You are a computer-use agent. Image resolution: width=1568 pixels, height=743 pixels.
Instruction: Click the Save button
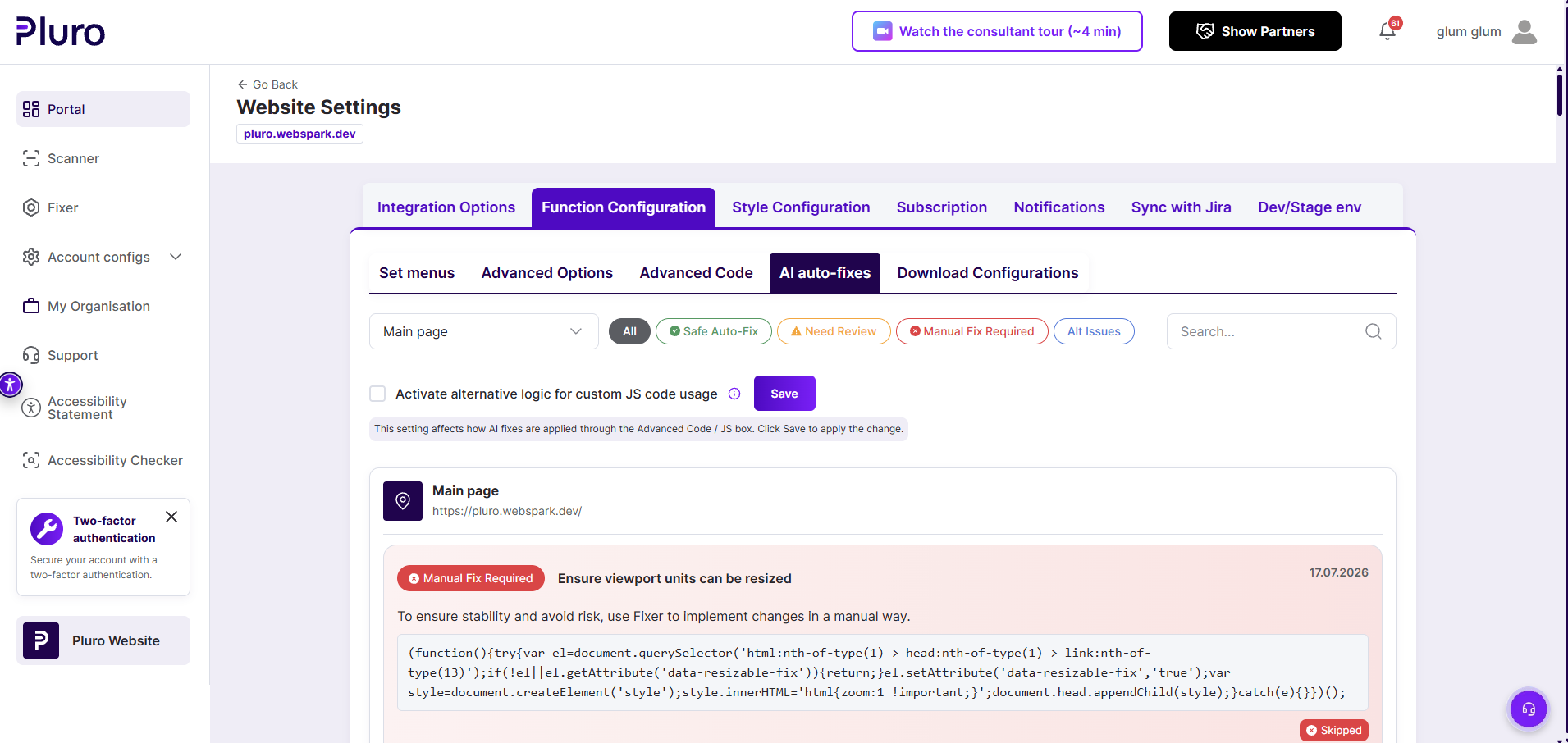pos(784,394)
